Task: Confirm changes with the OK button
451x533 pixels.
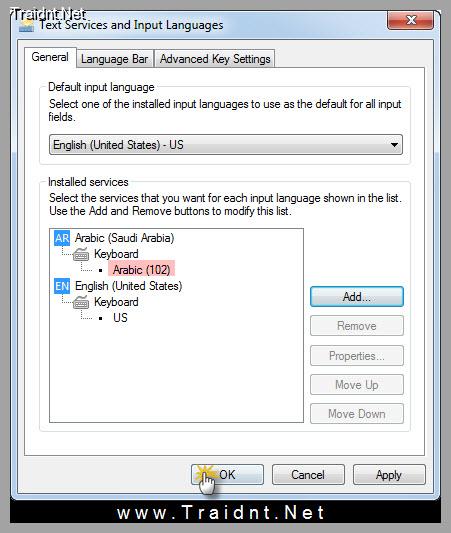Action: pos(227,475)
